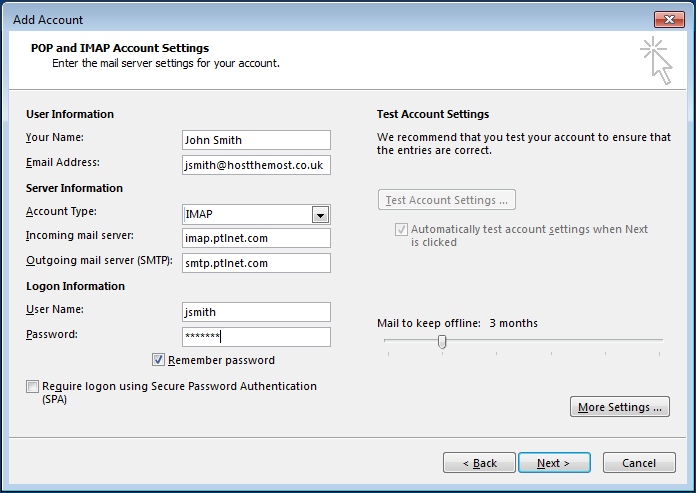Toggle Automatically test account settings checkbox
This screenshot has height=493, width=696.
(402, 230)
